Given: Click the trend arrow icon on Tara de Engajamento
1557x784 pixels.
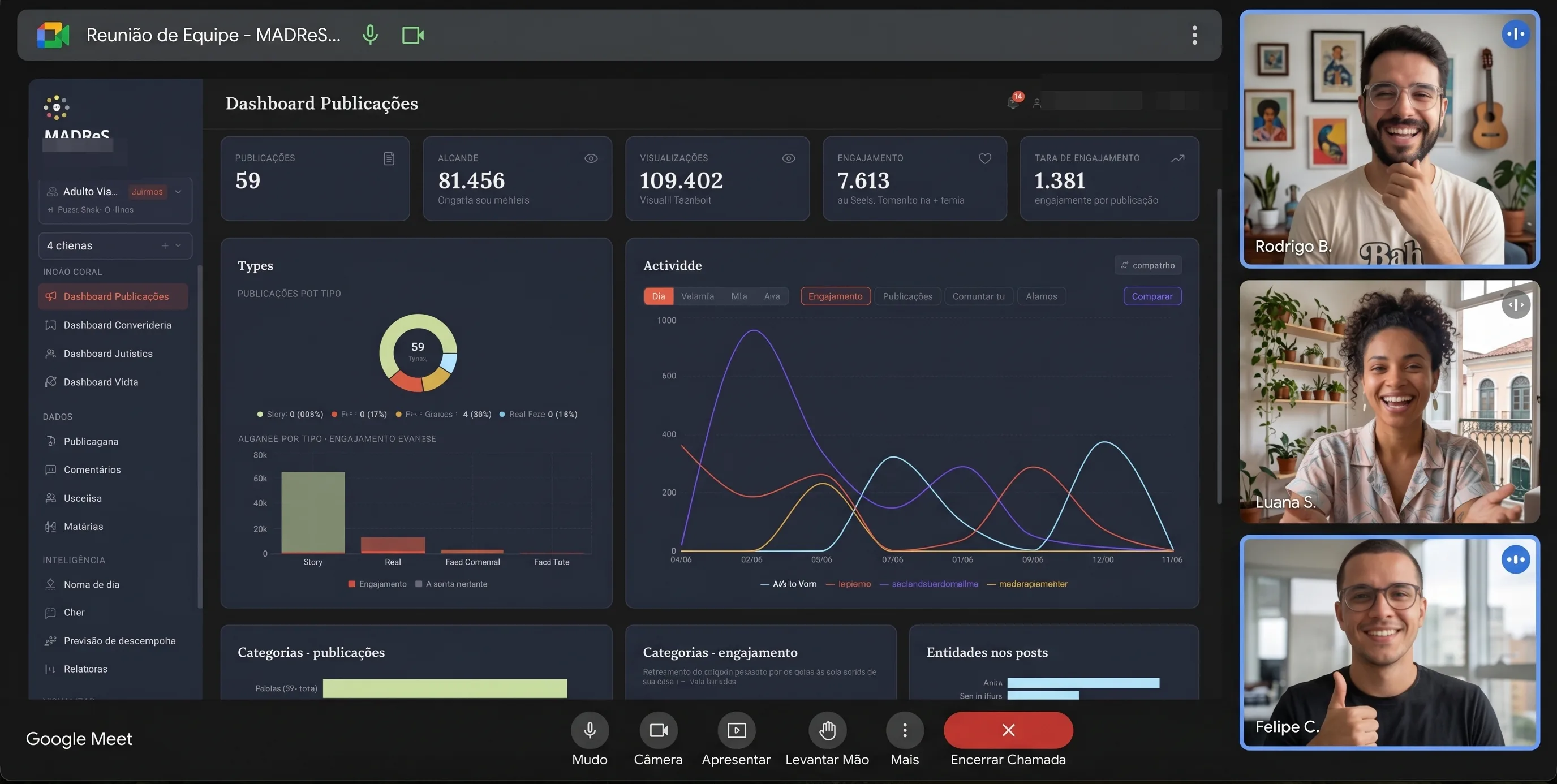Looking at the screenshot, I should pos(1177,158).
